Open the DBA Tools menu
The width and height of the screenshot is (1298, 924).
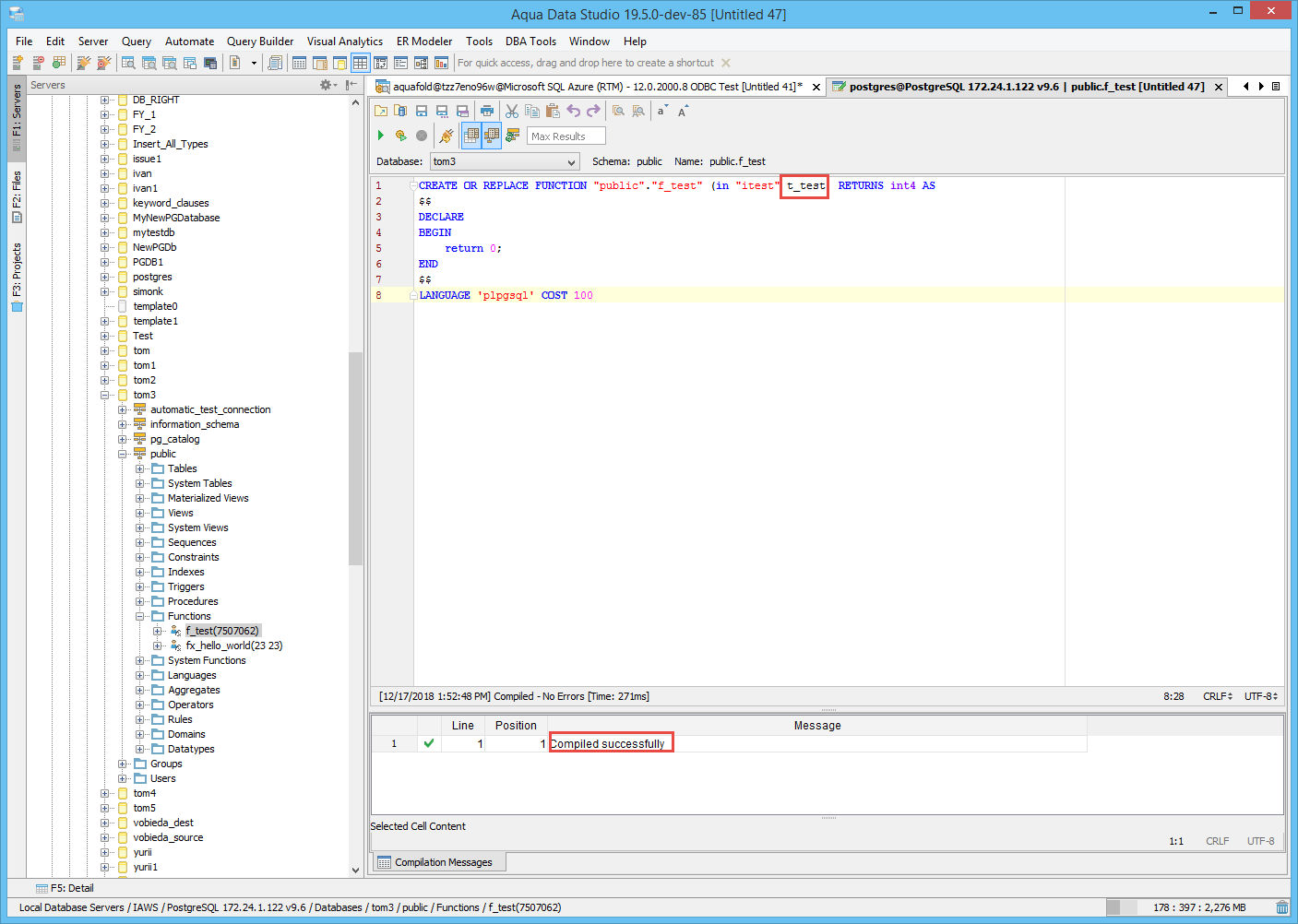530,41
